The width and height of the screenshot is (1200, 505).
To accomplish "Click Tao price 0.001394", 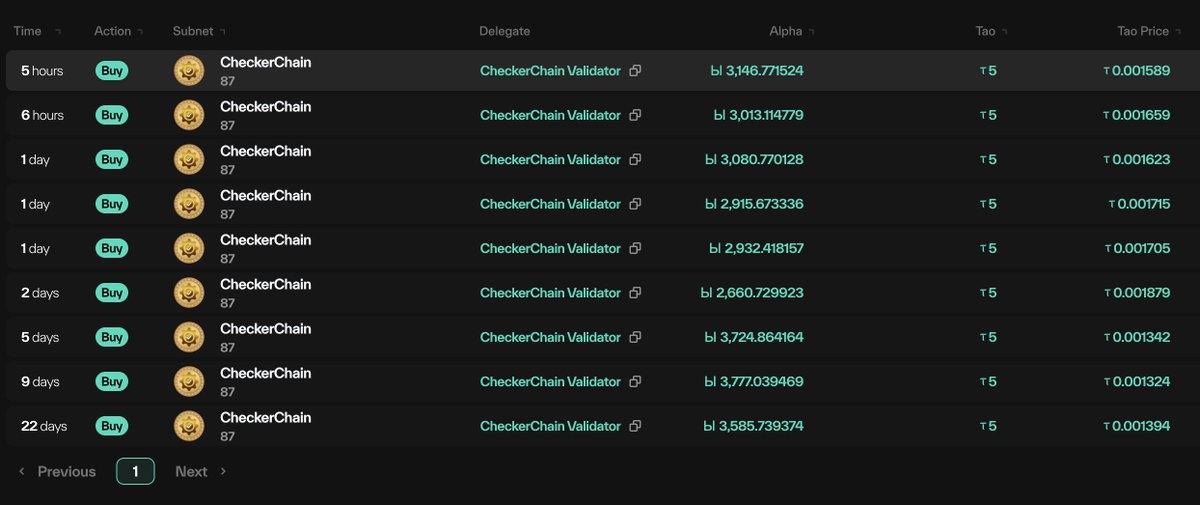I will pos(1136,426).
